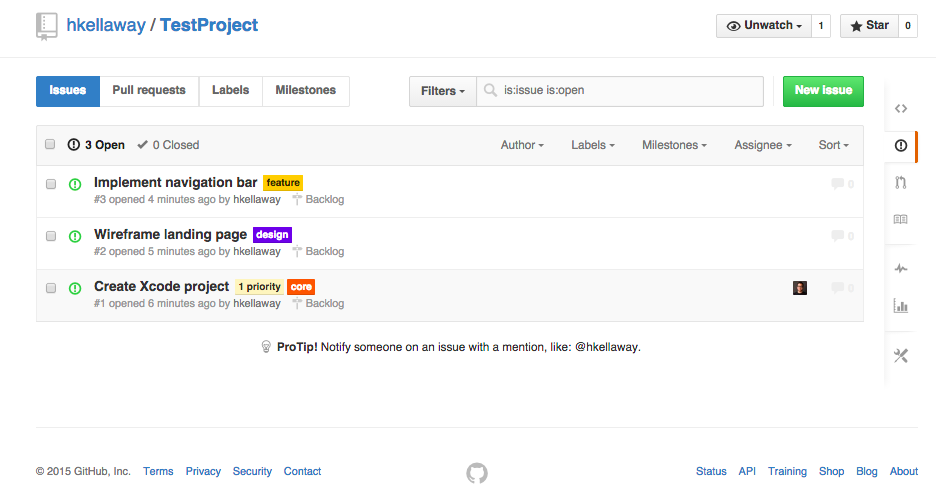Click the repository book icon beside hkellaway
The width and height of the screenshot is (936, 497).
coord(47,26)
